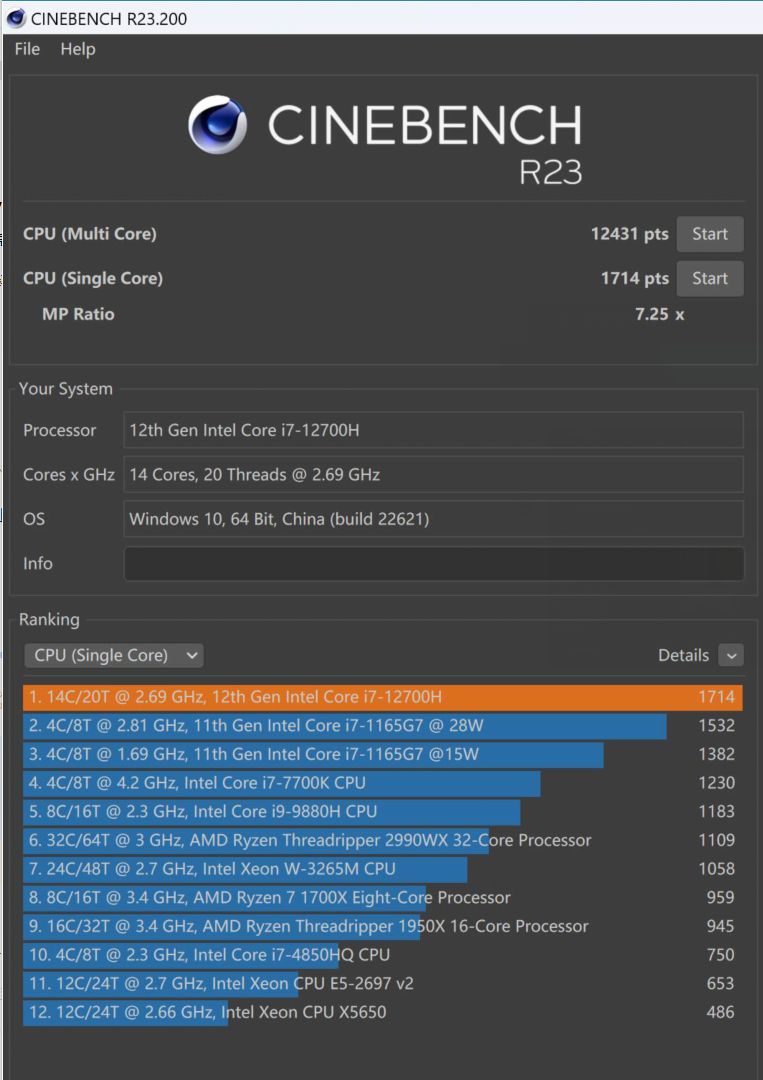Viewport: 763px width, 1080px height.
Task: Start the CPU Single Core benchmark
Action: click(709, 278)
